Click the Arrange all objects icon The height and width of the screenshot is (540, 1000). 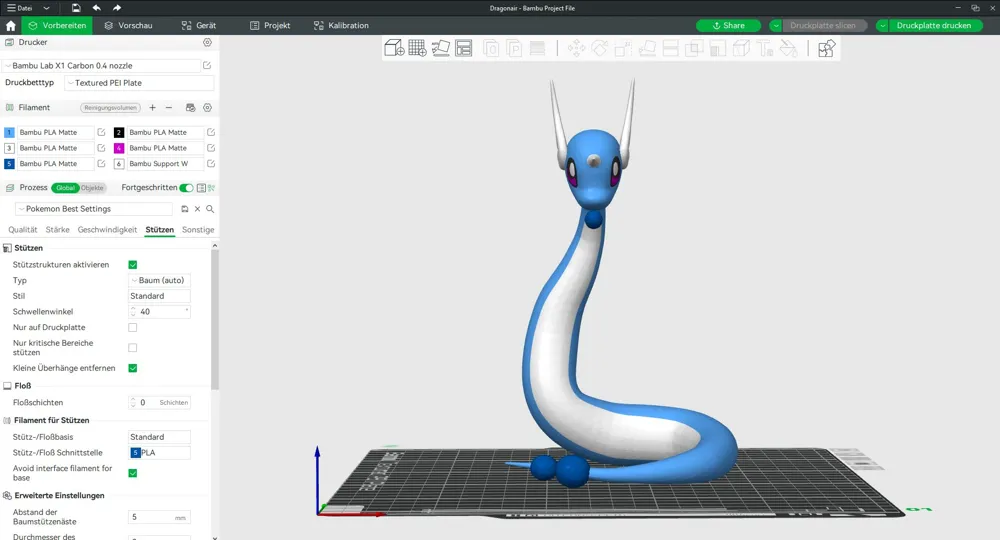[464, 48]
